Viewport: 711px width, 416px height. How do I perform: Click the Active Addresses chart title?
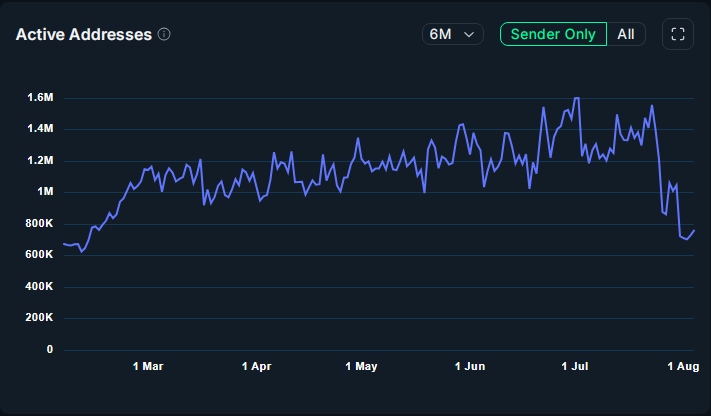[84, 34]
